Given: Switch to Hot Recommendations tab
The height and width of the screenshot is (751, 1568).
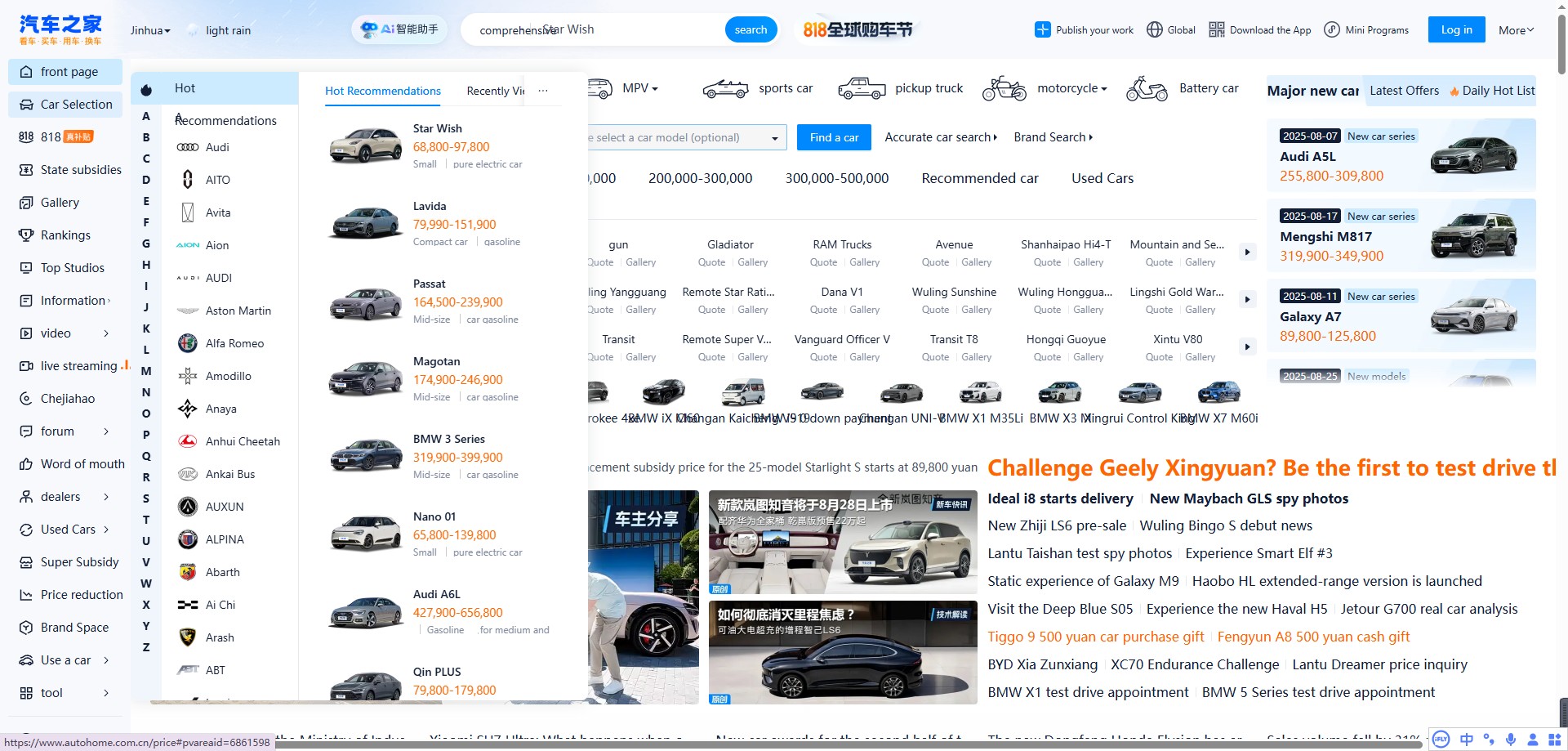Looking at the screenshot, I should click(383, 91).
